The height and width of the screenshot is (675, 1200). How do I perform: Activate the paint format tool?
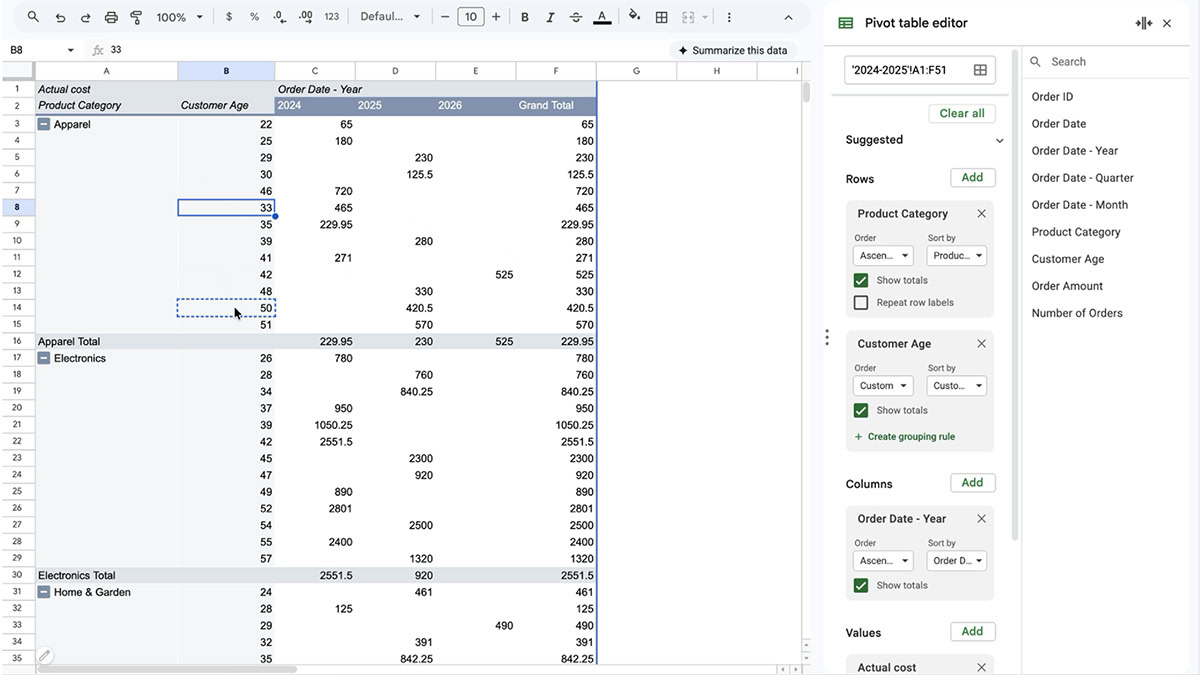tap(136, 17)
